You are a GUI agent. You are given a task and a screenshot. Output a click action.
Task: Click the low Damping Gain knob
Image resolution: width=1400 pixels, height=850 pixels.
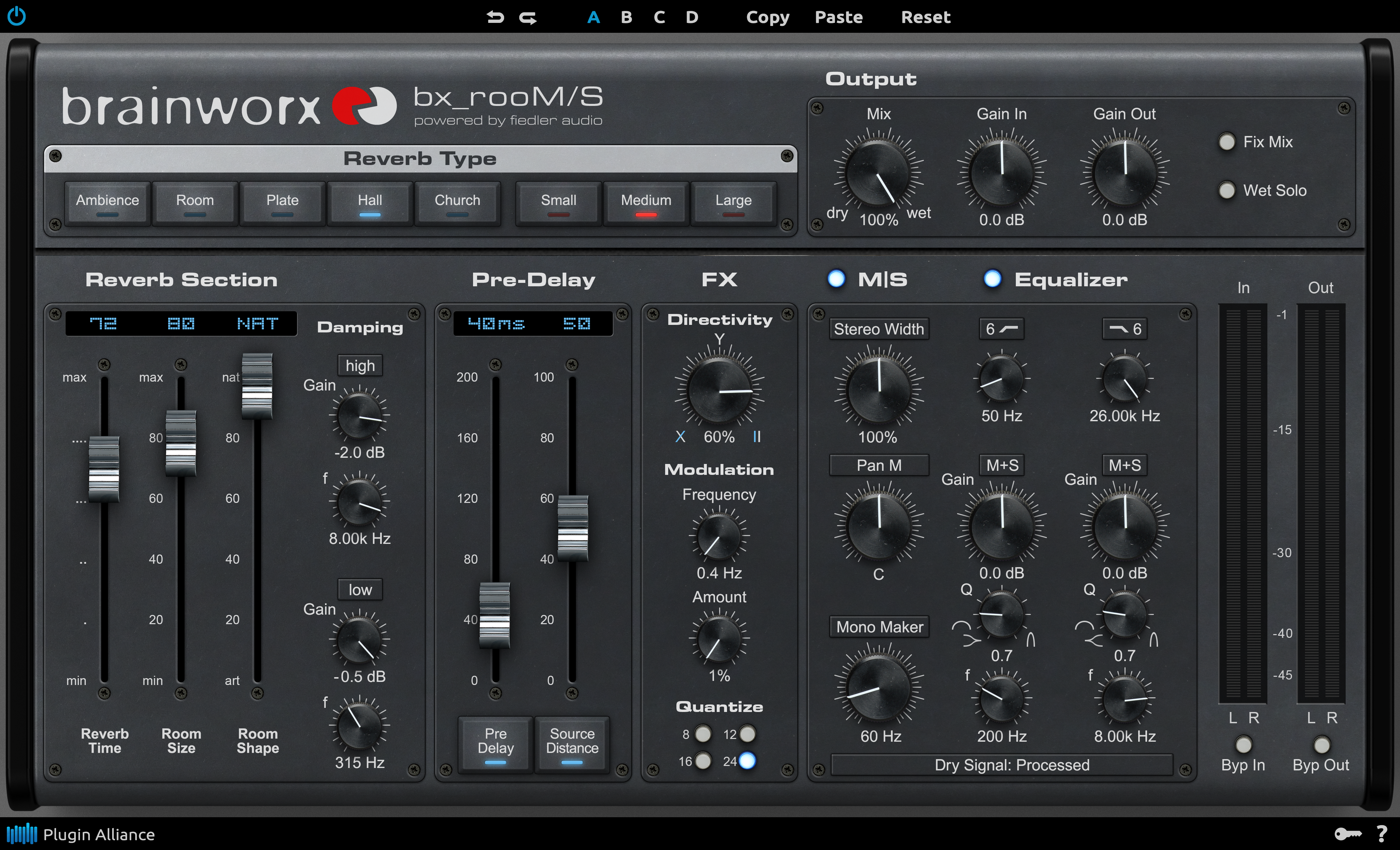point(359,641)
